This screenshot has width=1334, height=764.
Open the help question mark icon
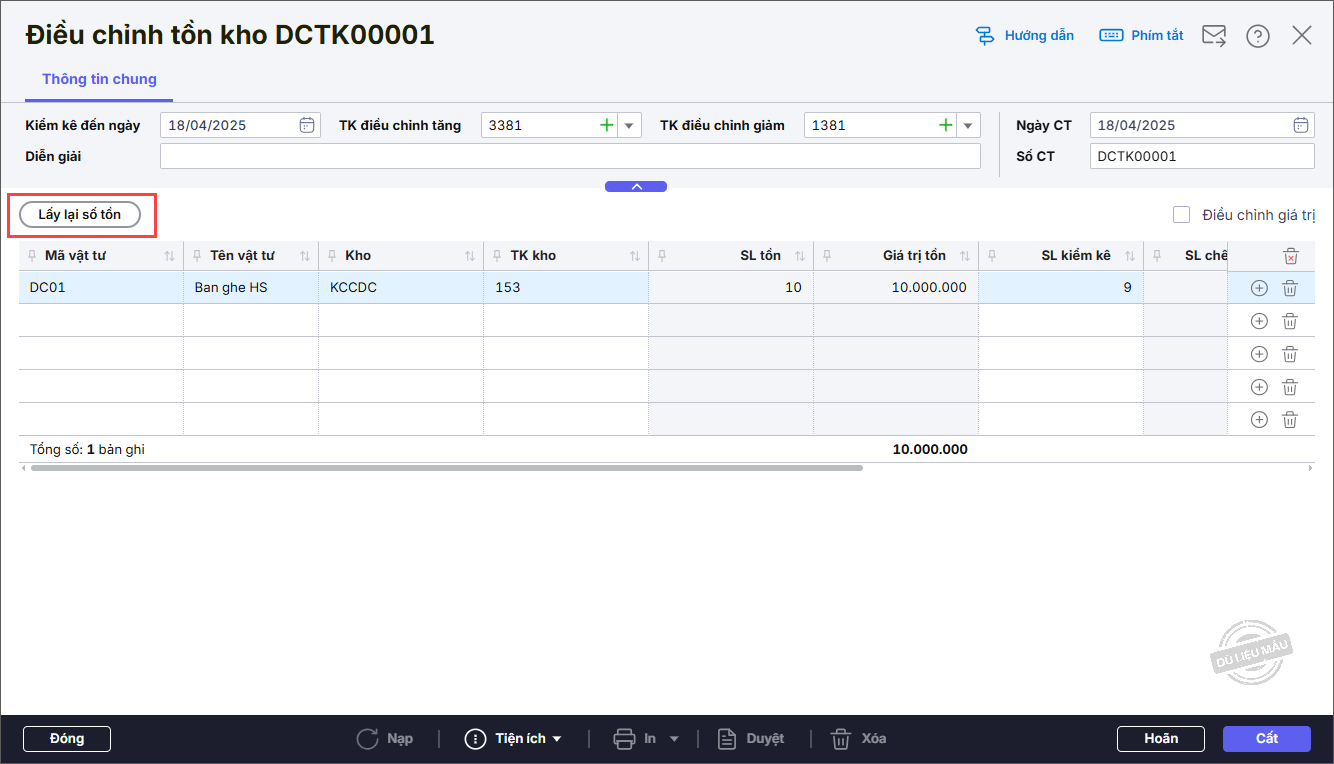click(1257, 36)
